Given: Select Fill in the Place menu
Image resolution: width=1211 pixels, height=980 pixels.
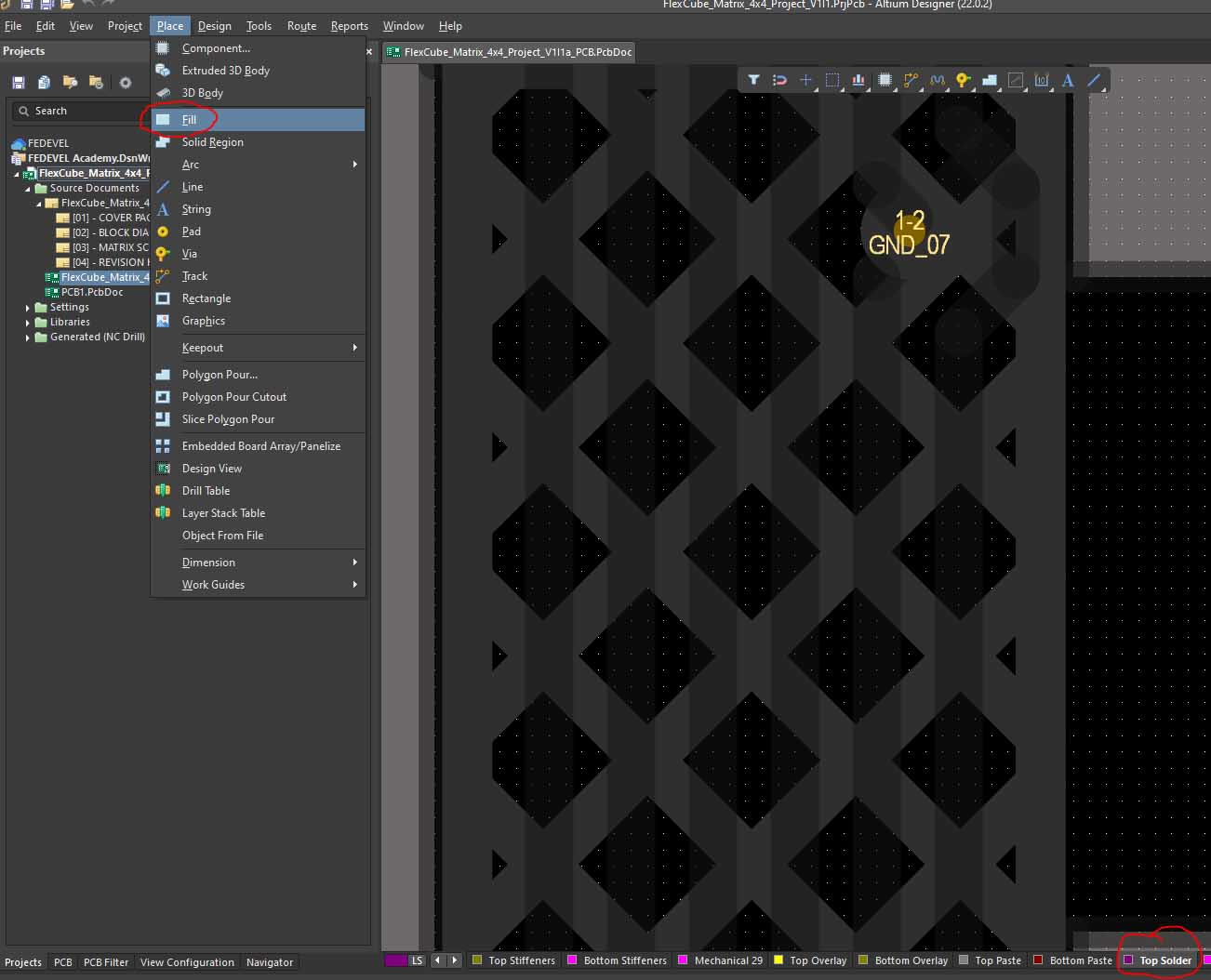Looking at the screenshot, I should click(189, 120).
